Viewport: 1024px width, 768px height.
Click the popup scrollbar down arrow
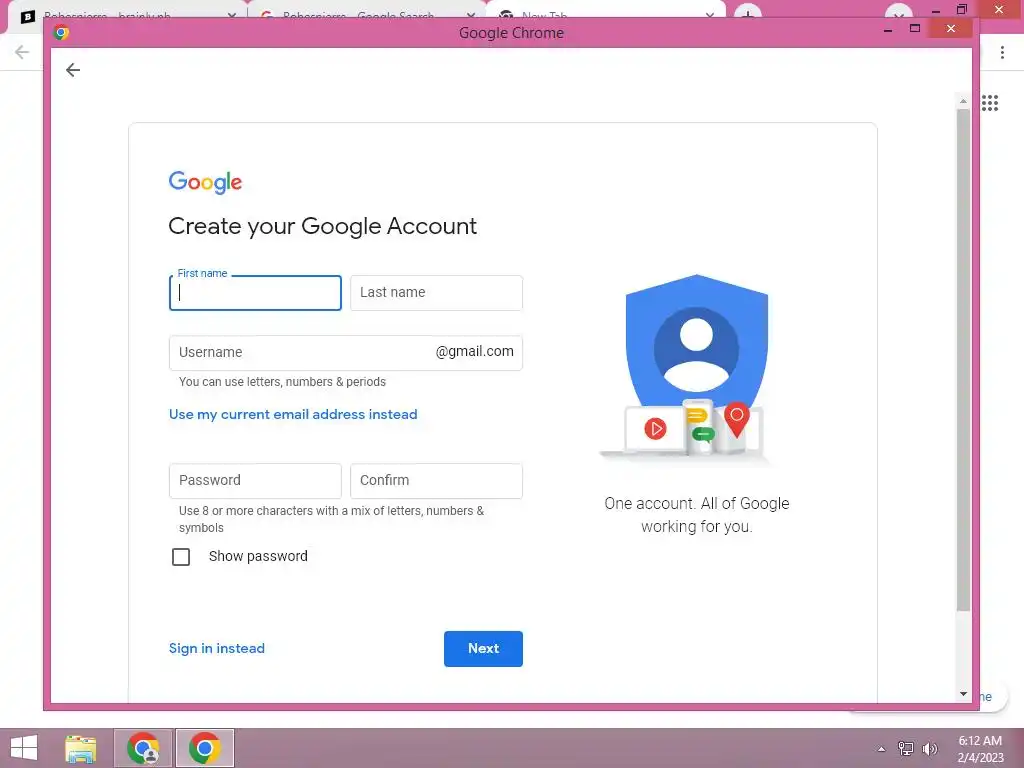coord(963,694)
